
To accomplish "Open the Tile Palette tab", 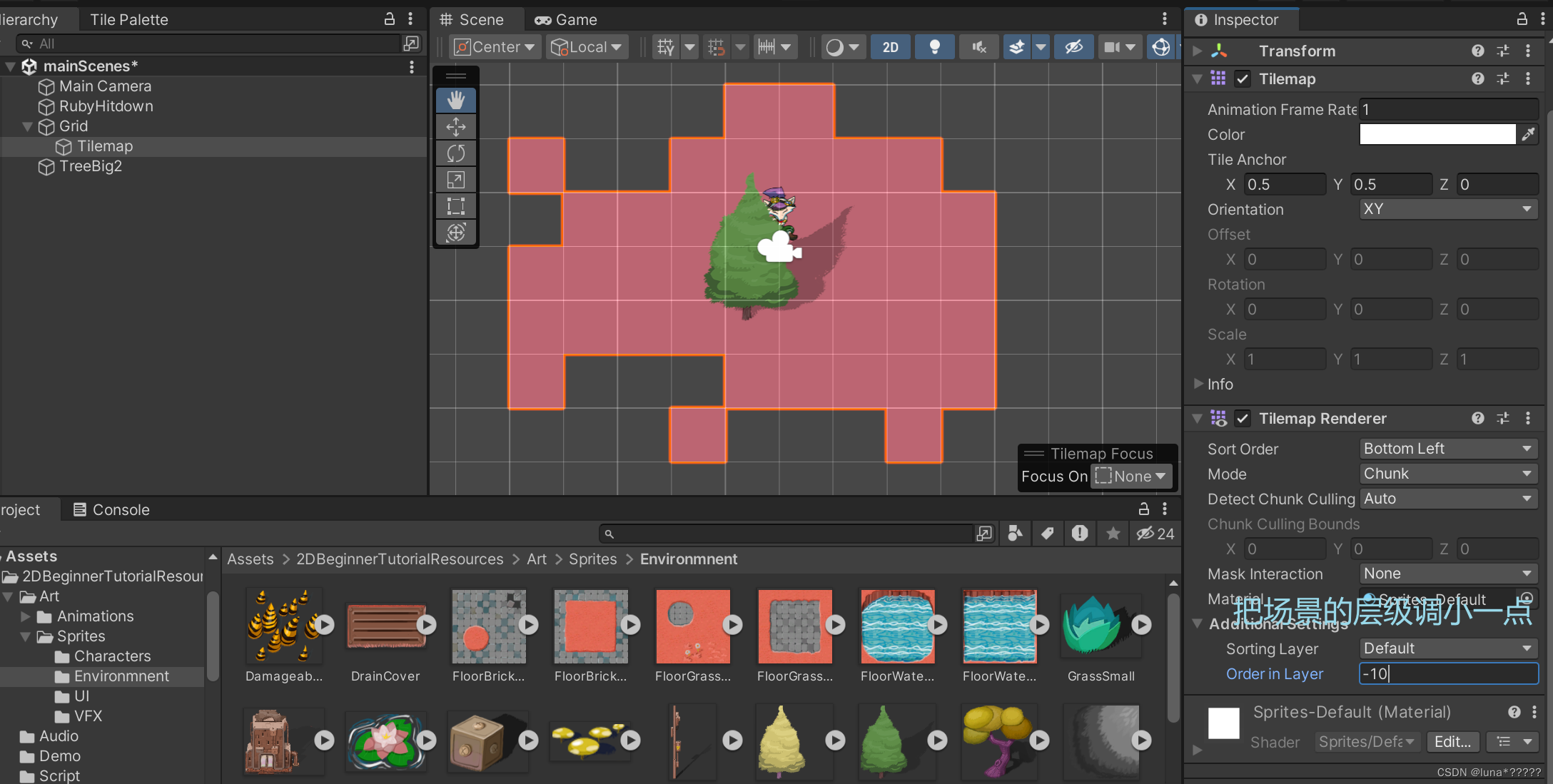I will click(x=128, y=20).
